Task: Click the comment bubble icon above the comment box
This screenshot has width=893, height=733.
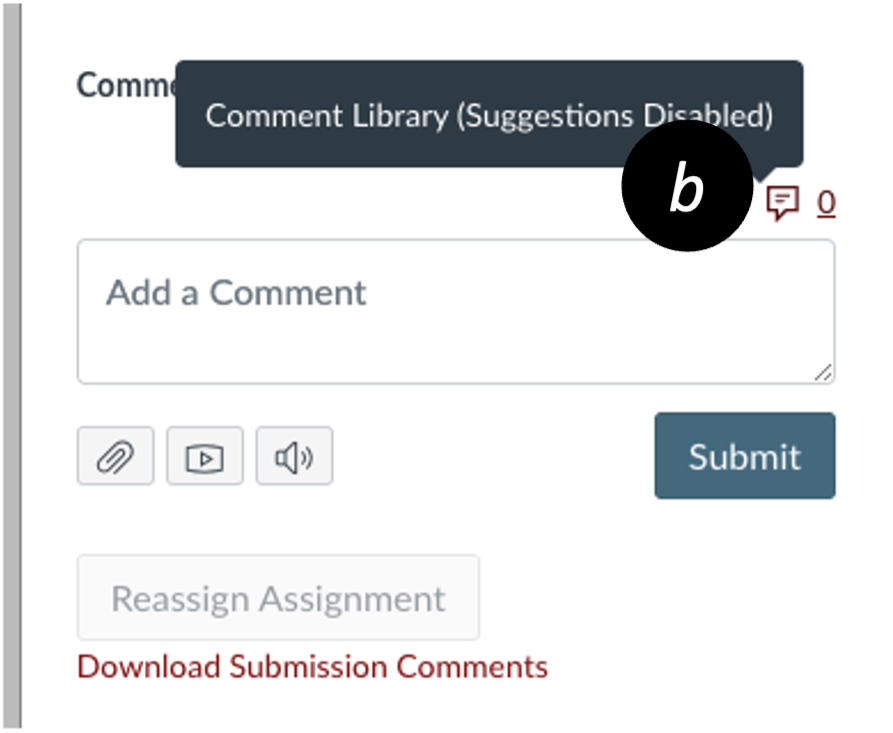Action: coord(784,203)
